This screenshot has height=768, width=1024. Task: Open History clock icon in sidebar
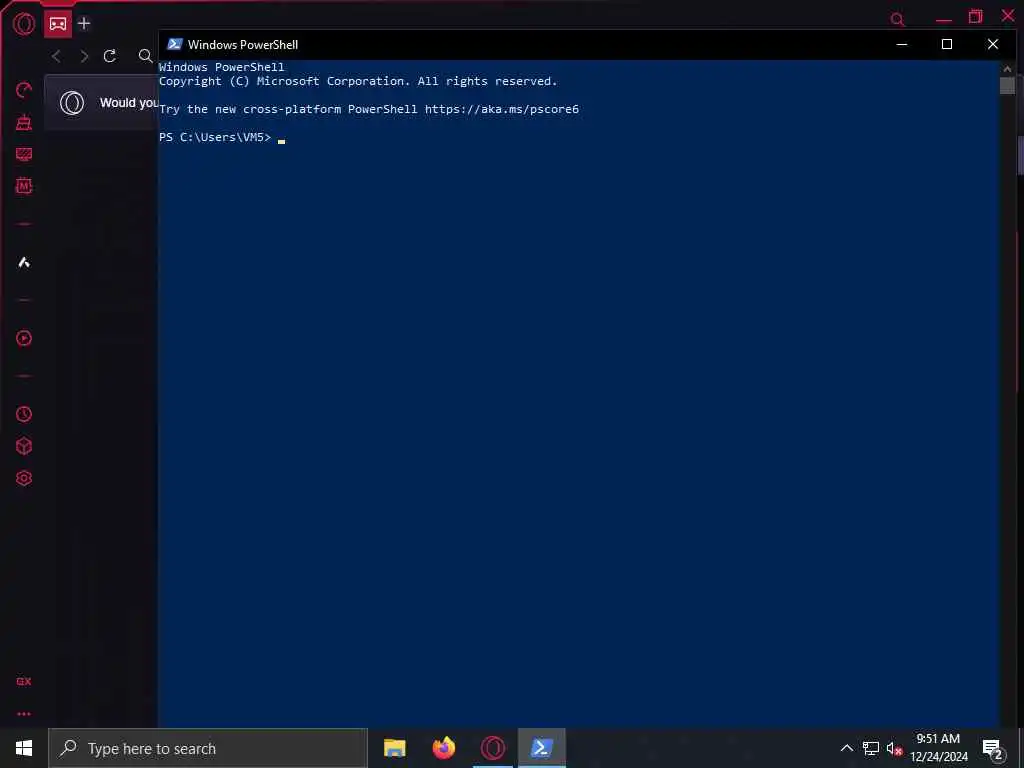[x=24, y=414]
